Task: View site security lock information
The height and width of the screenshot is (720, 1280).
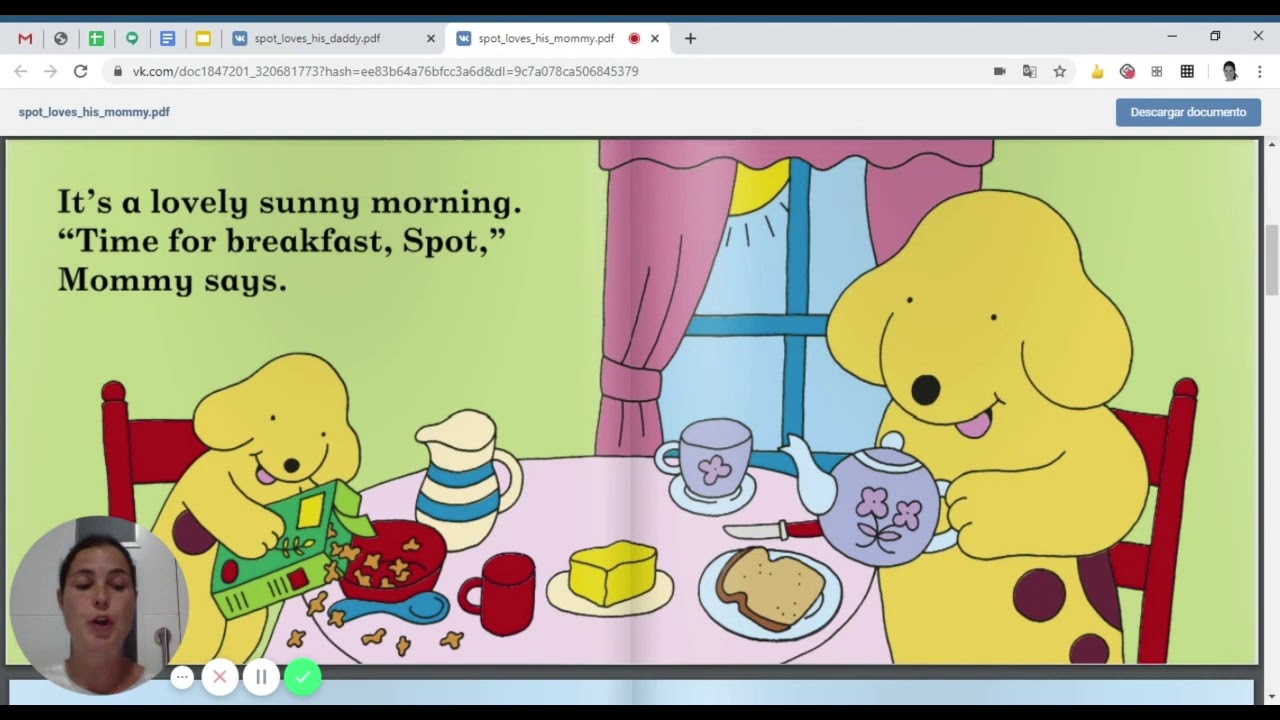Action: pos(118,71)
